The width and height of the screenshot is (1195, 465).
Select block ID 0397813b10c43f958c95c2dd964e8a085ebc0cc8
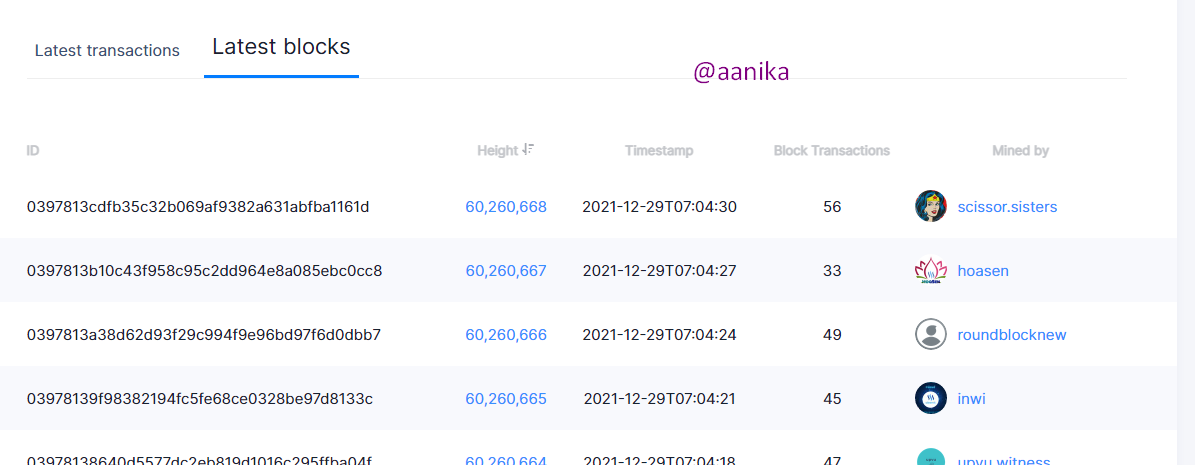[204, 271]
